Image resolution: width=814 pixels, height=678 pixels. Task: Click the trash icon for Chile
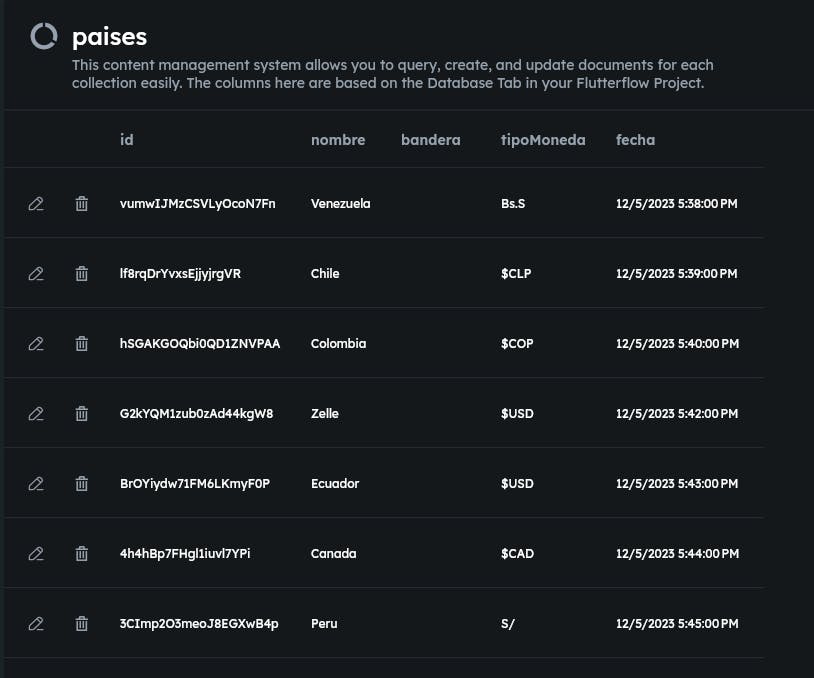click(x=81, y=274)
